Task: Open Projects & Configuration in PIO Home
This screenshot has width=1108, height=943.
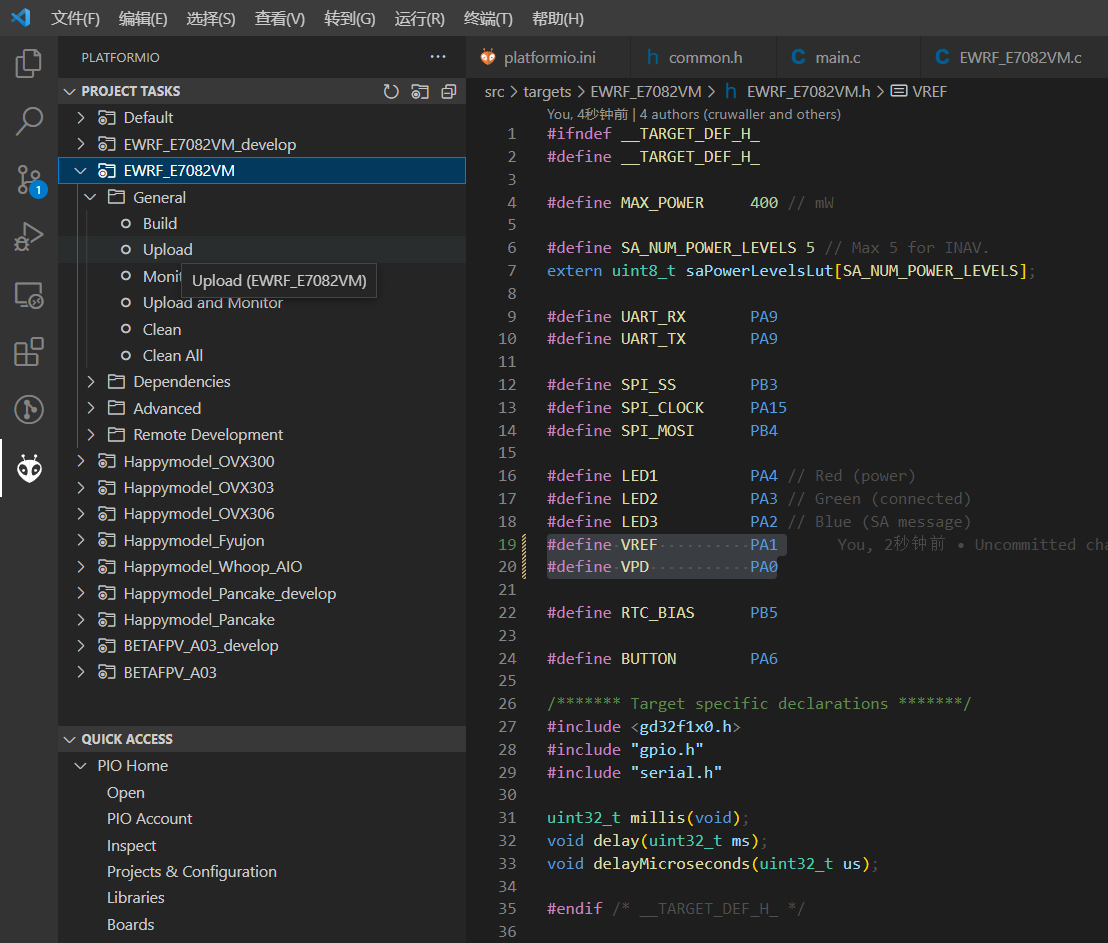Action: tap(192, 872)
